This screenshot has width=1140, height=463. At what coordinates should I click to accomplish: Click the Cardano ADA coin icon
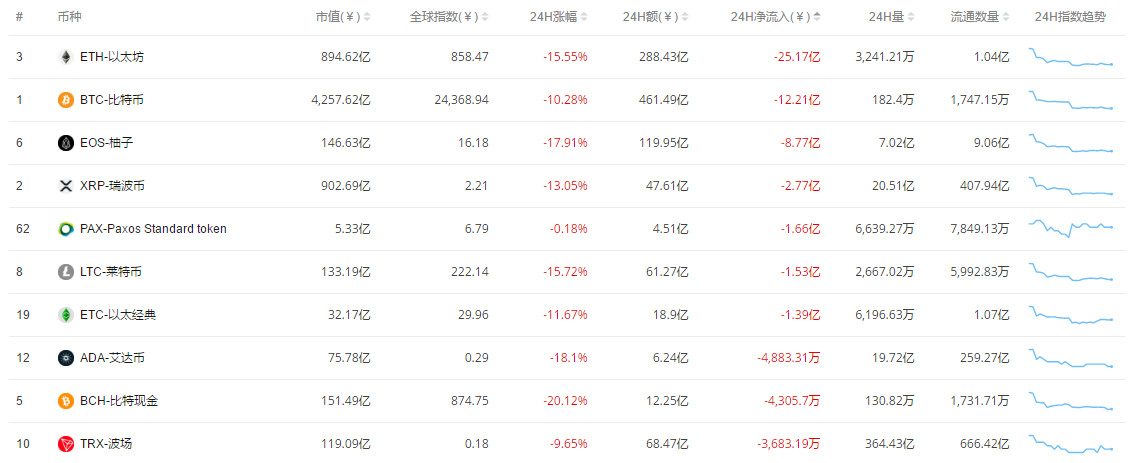click(x=66, y=358)
